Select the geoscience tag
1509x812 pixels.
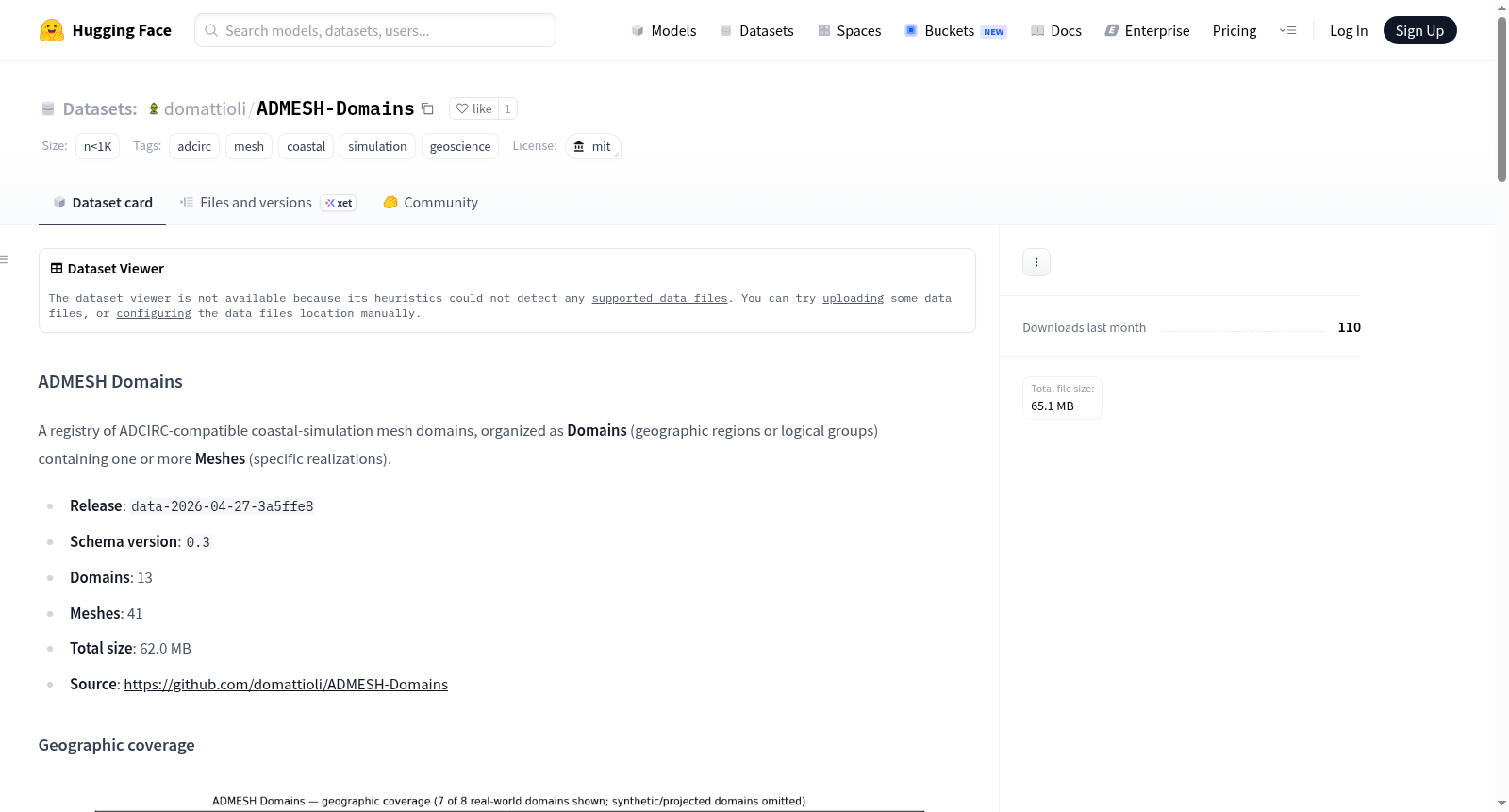[460, 146]
